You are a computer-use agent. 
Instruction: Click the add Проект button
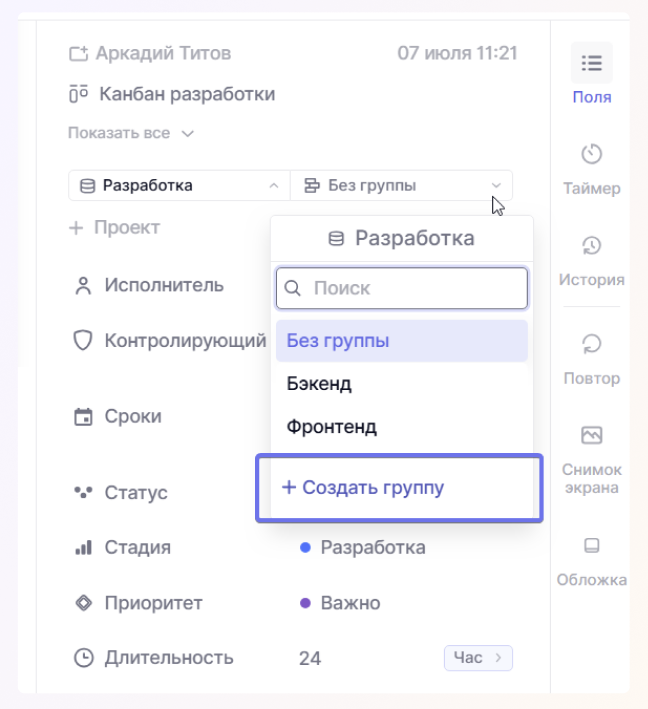pos(114,228)
